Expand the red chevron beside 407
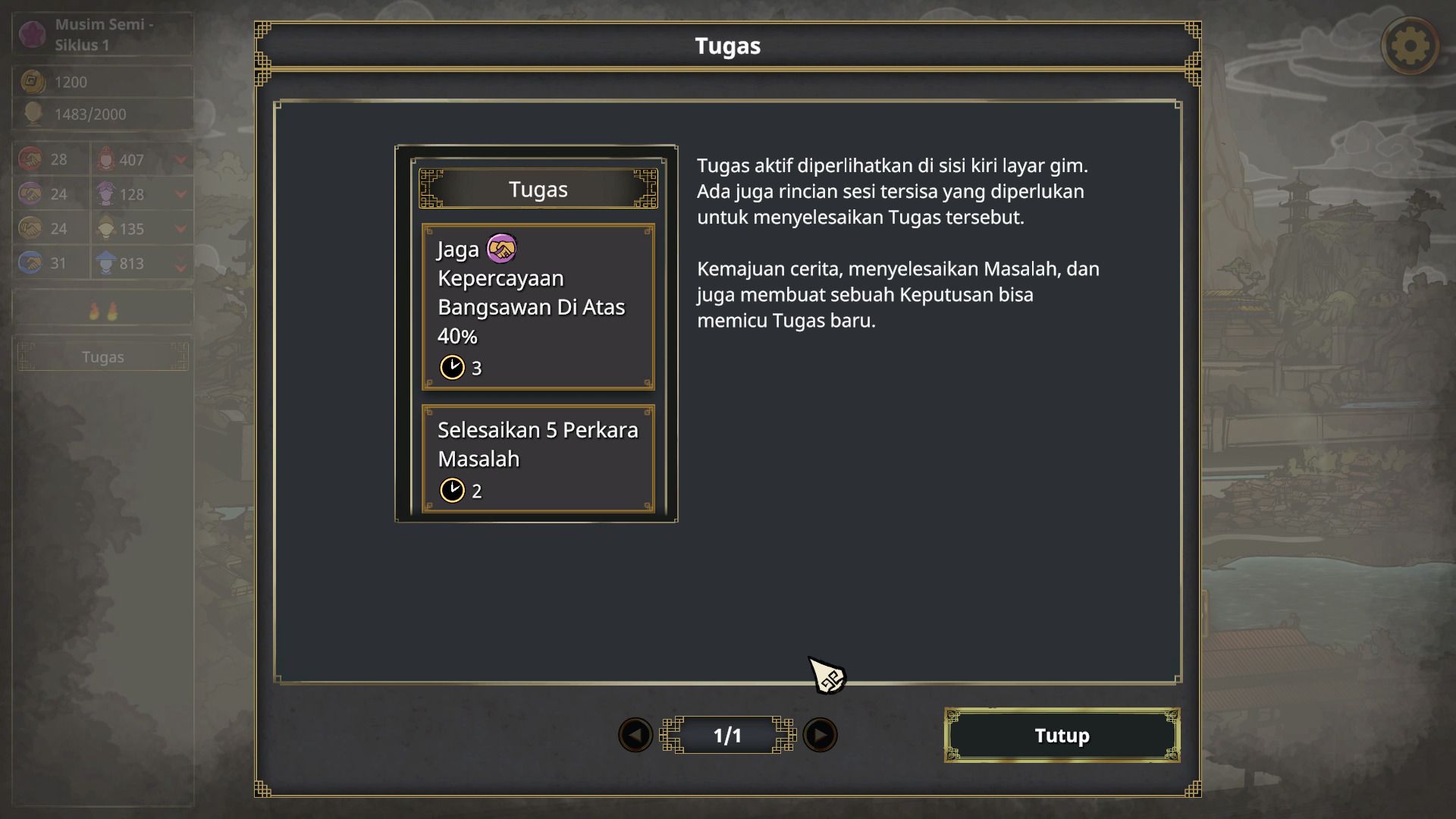Viewport: 1456px width, 819px height. pos(180,159)
